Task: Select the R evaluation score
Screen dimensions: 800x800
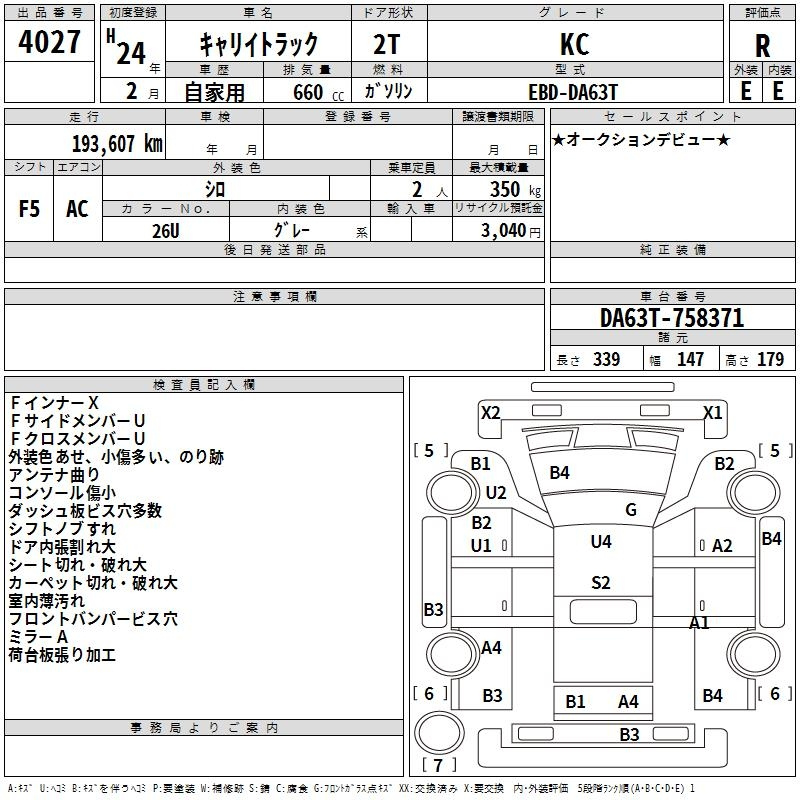Action: point(762,46)
